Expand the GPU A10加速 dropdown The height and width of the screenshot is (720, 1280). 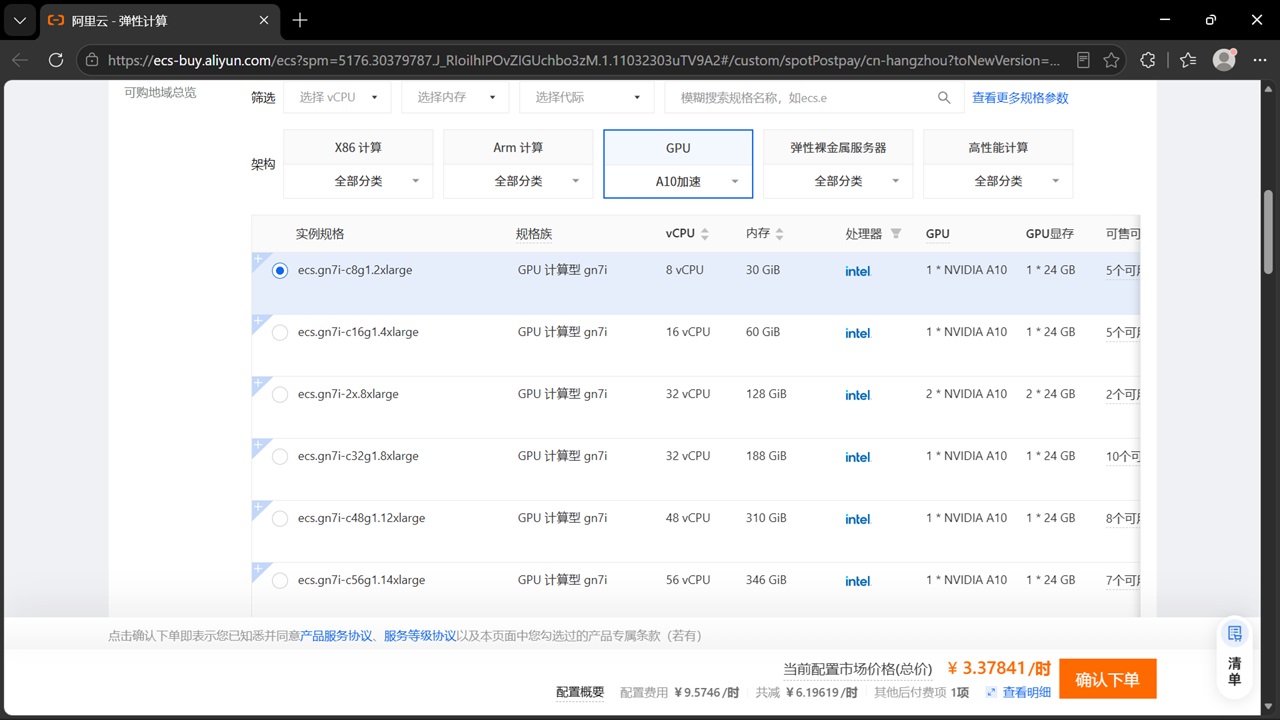(x=678, y=181)
